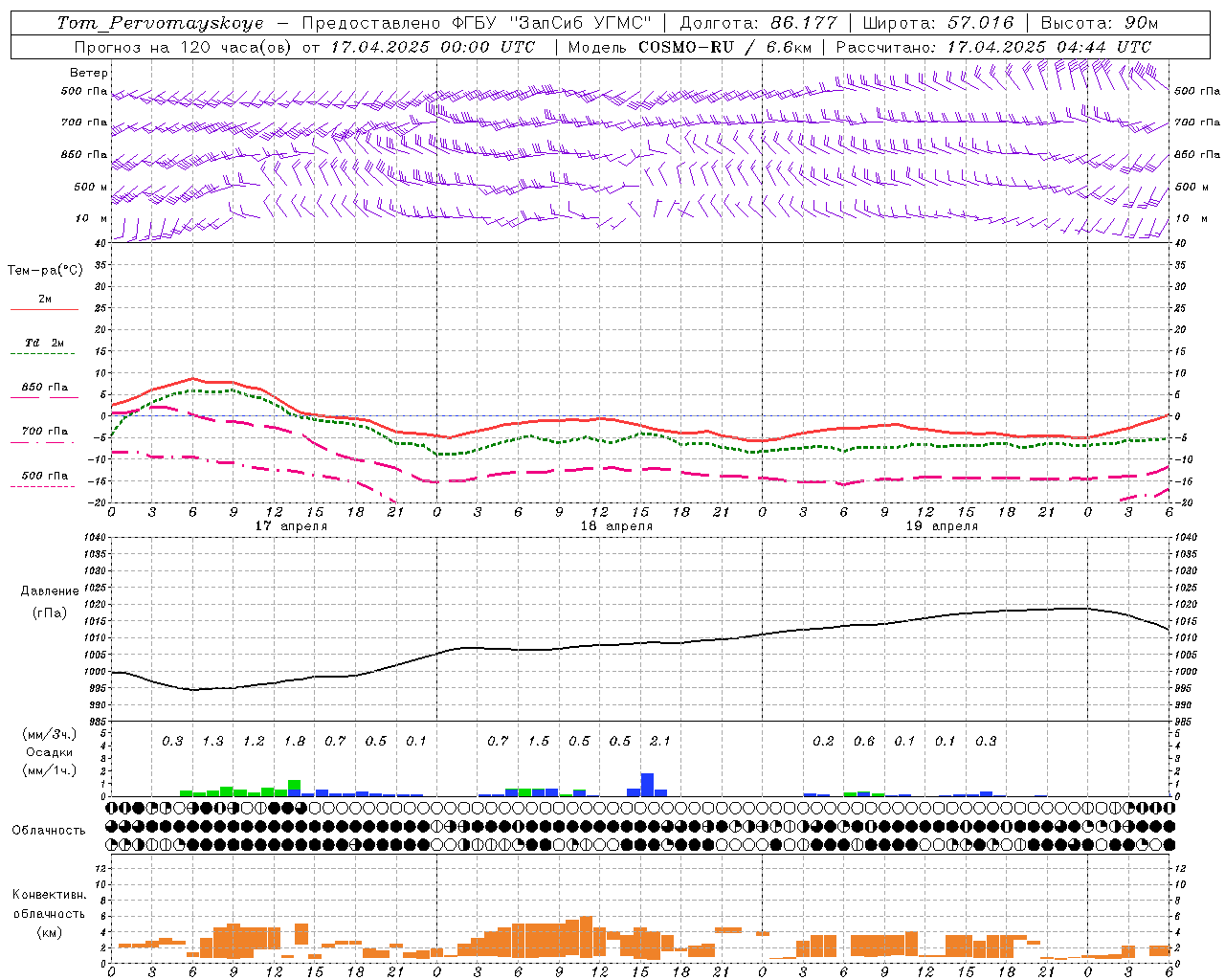Click the 18 апреля date label
Screen dimensions: 1225x980
(x=616, y=526)
